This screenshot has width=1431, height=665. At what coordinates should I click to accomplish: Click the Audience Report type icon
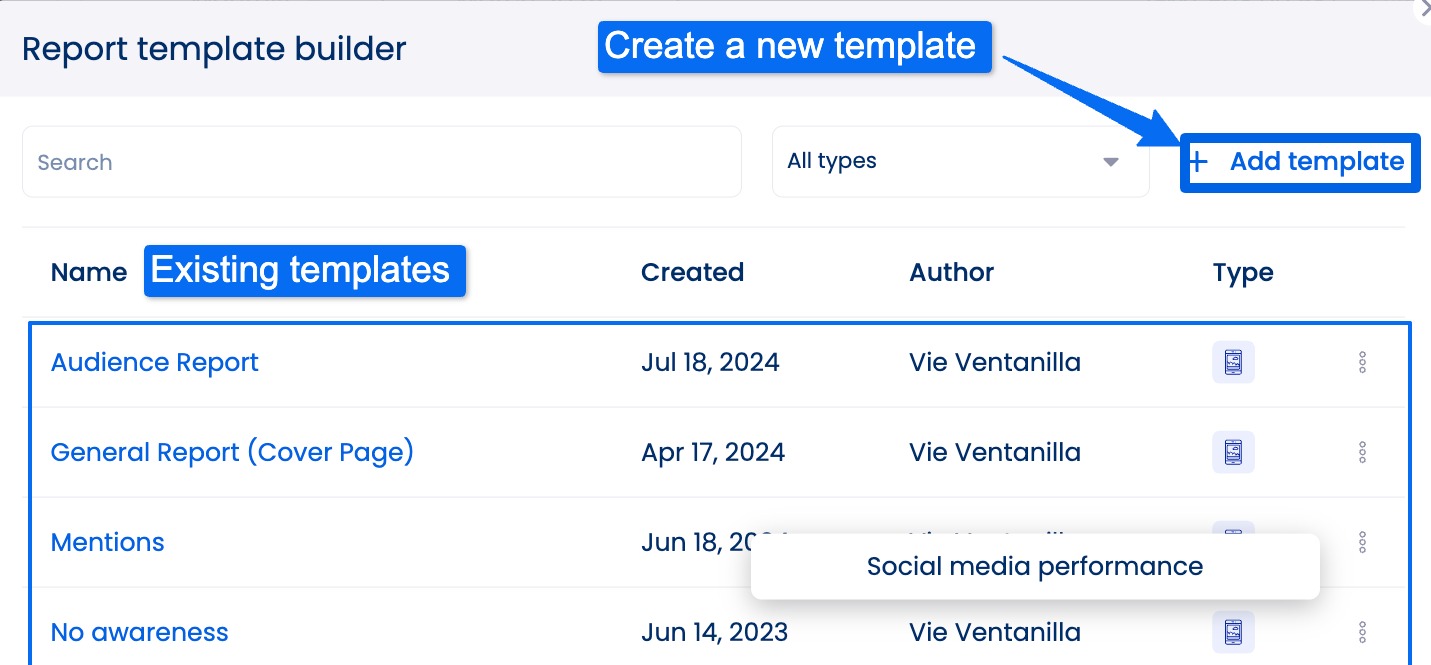1233,362
